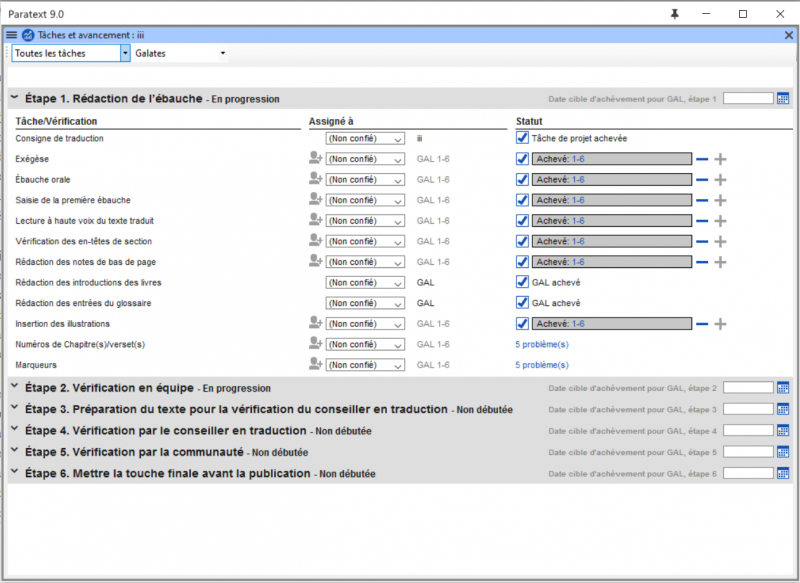Open the Toutes les tâches dropdown
Screen dimensions: 800x583
(125, 53)
